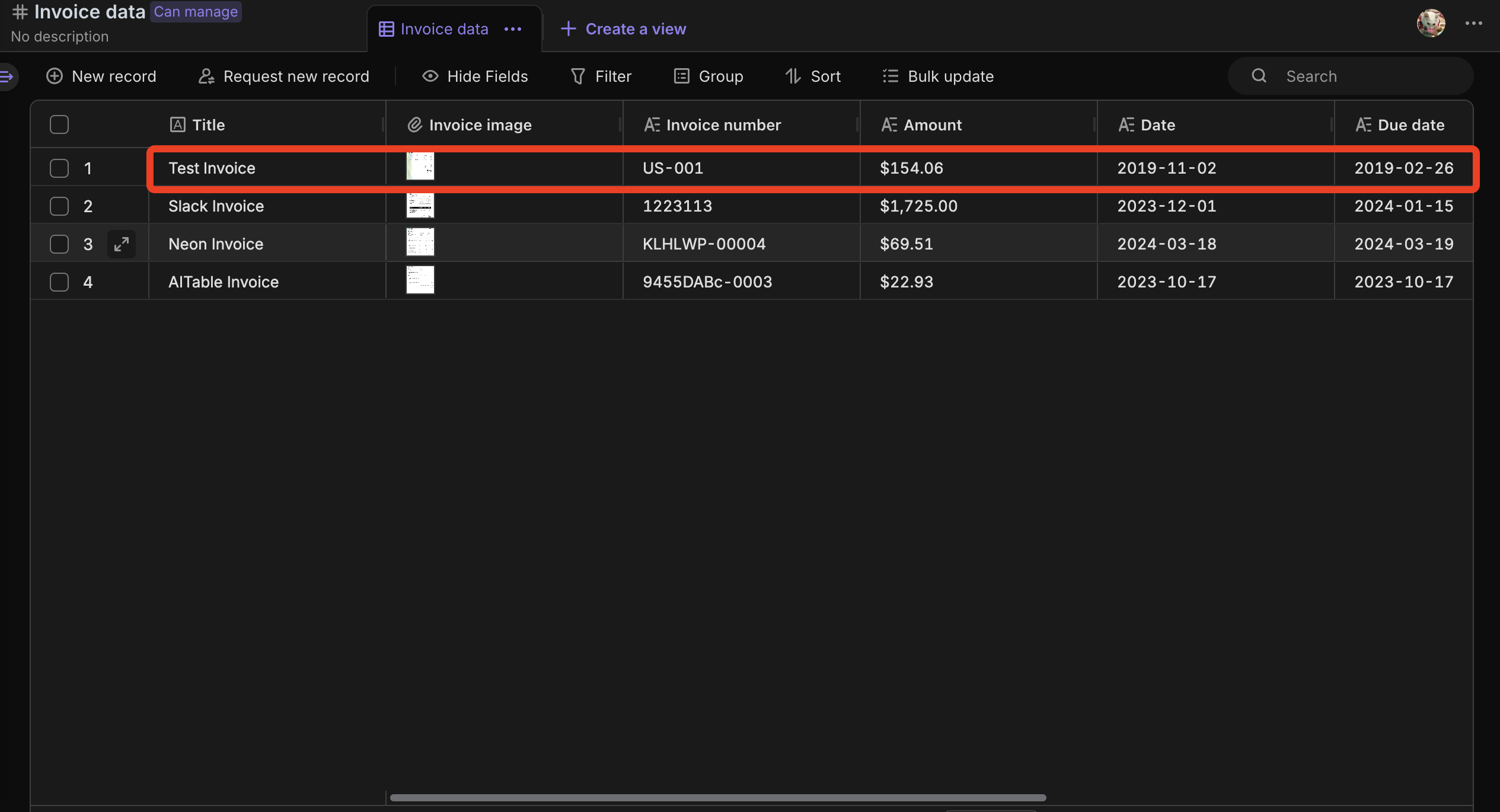The image size is (1500, 812).
Task: Click Request new record
Action: pos(283,76)
